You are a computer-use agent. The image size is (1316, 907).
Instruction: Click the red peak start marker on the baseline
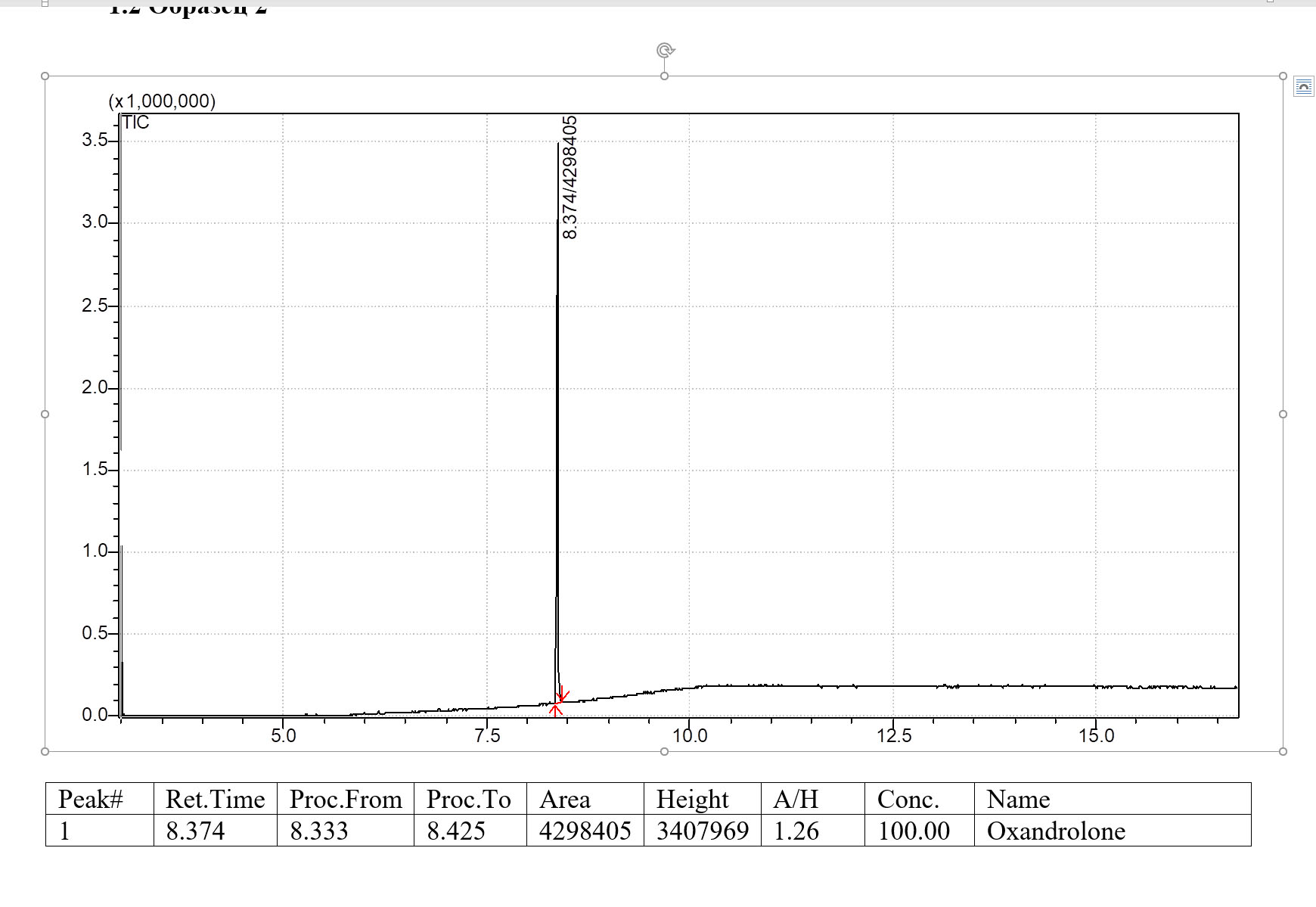[555, 709]
